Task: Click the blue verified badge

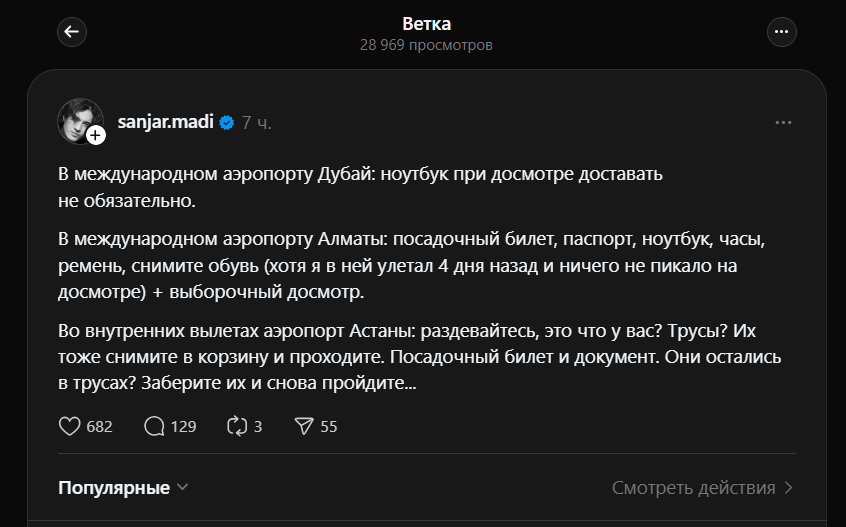Action: point(227,123)
